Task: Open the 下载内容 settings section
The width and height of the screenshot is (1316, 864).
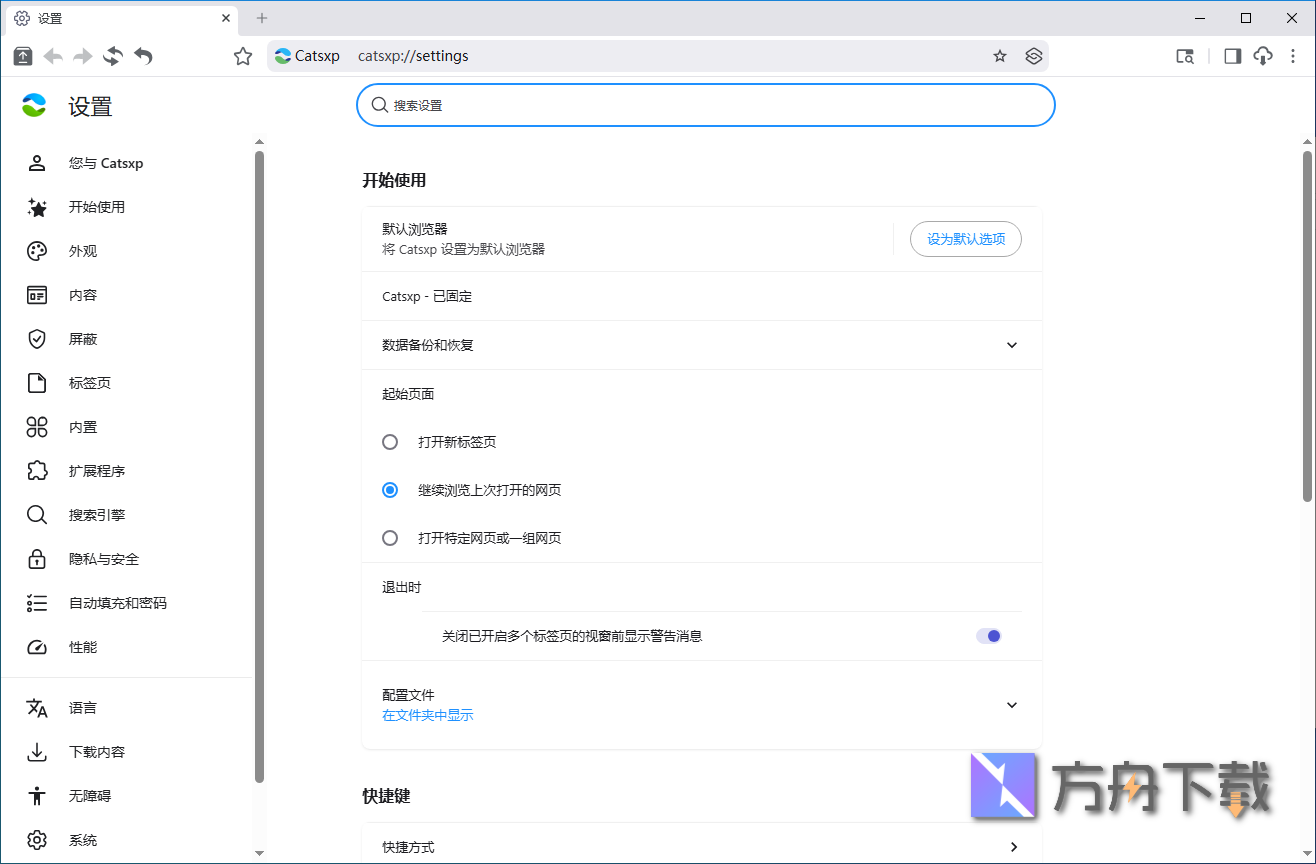Action: [95, 751]
